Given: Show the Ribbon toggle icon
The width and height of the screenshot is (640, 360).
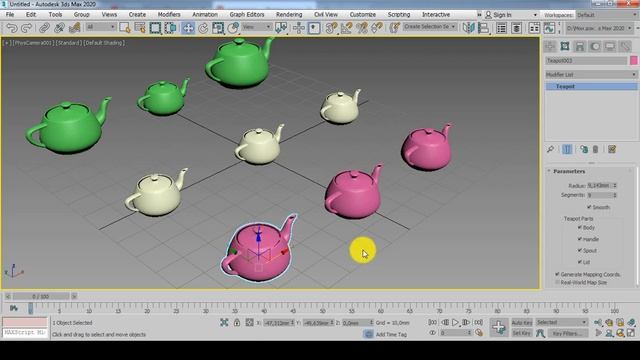Looking at the screenshot, I should (534, 28).
